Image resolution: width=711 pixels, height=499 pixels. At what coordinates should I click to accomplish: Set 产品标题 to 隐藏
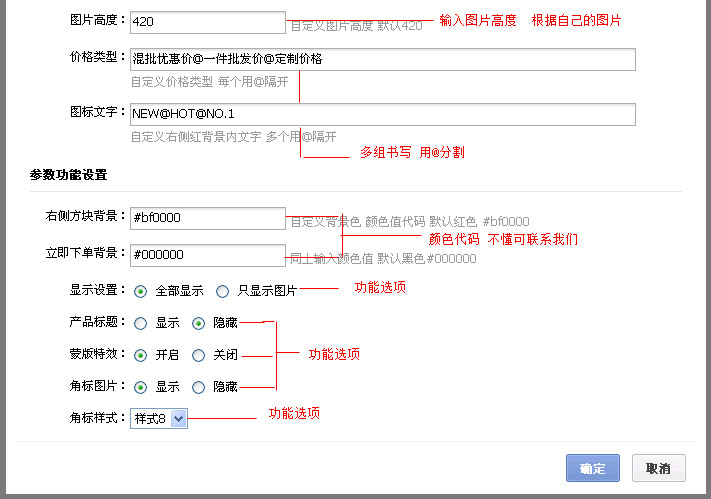pos(198,323)
